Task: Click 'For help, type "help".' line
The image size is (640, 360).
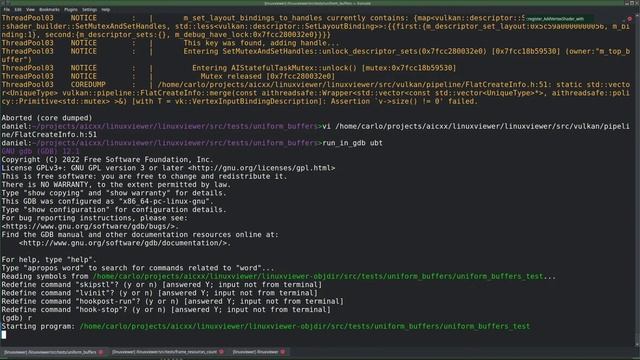Action: 49,260
